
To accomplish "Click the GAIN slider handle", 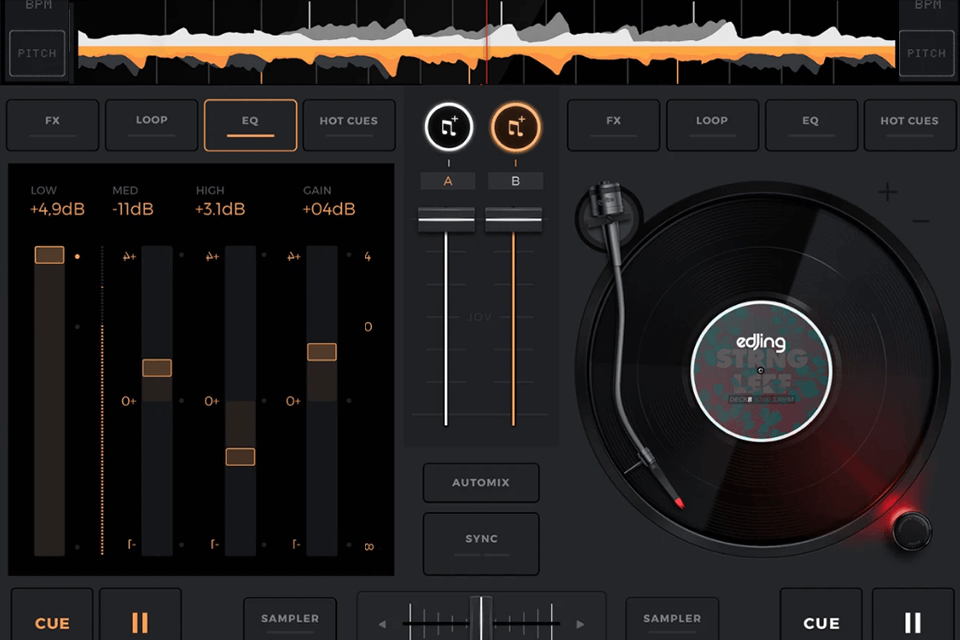I will click(x=322, y=352).
